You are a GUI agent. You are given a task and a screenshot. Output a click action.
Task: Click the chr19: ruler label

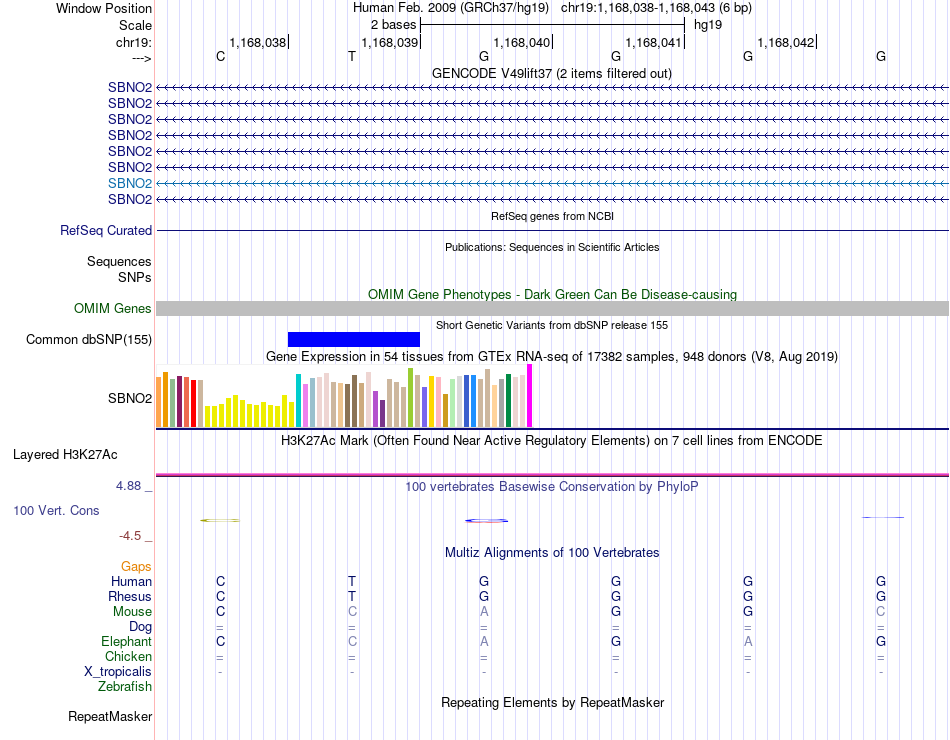134,42
